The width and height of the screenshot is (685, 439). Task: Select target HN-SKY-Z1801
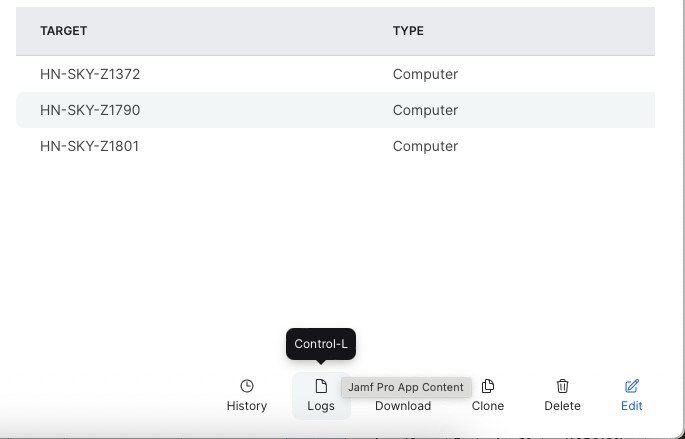(90, 146)
